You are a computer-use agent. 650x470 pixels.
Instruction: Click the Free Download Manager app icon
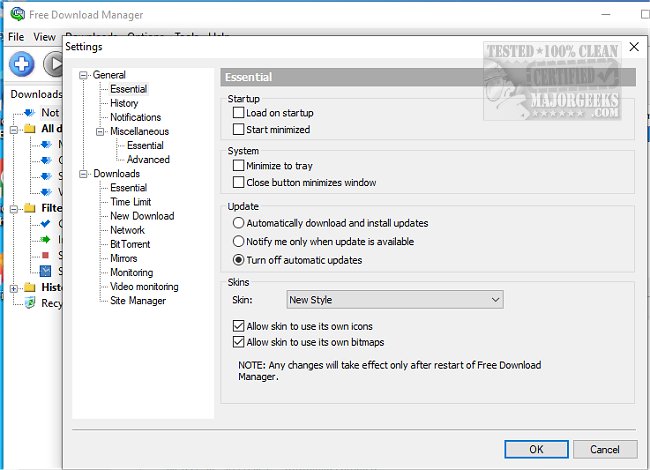pos(15,15)
